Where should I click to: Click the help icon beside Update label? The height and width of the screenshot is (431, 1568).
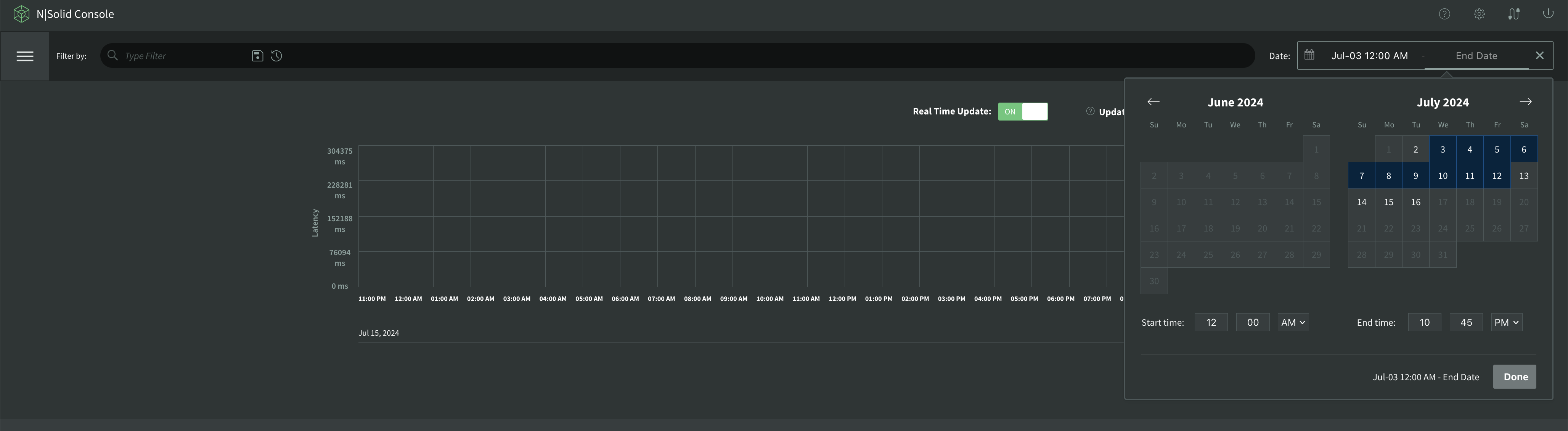(1090, 111)
